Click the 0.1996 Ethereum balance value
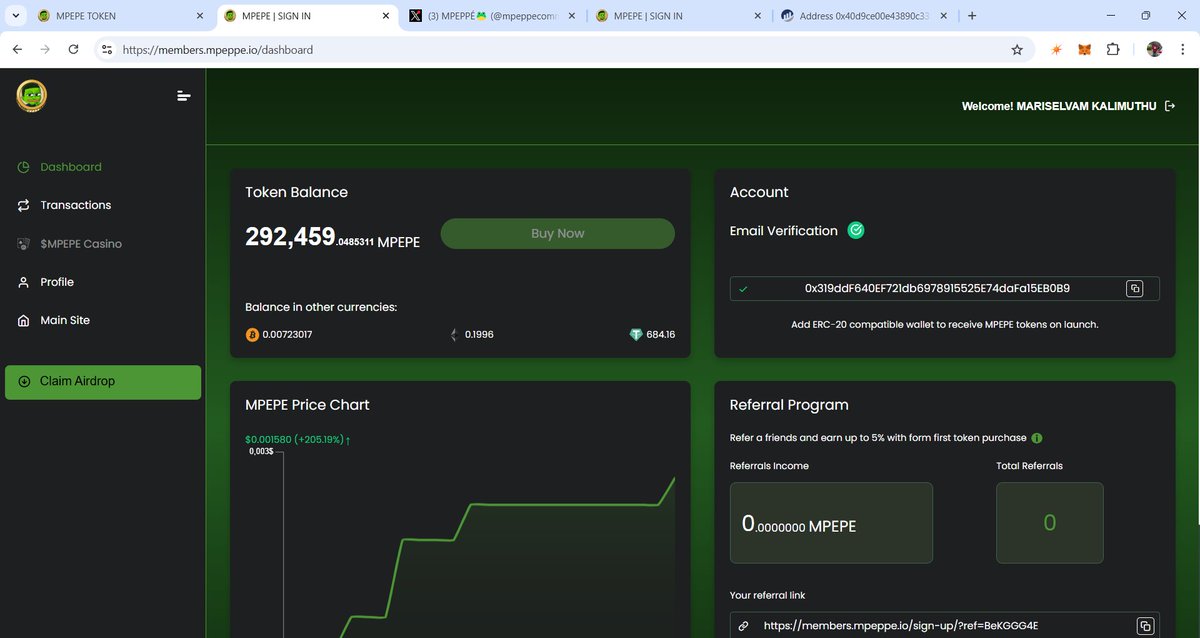The width and height of the screenshot is (1200, 638). pyautogui.click(x=479, y=334)
